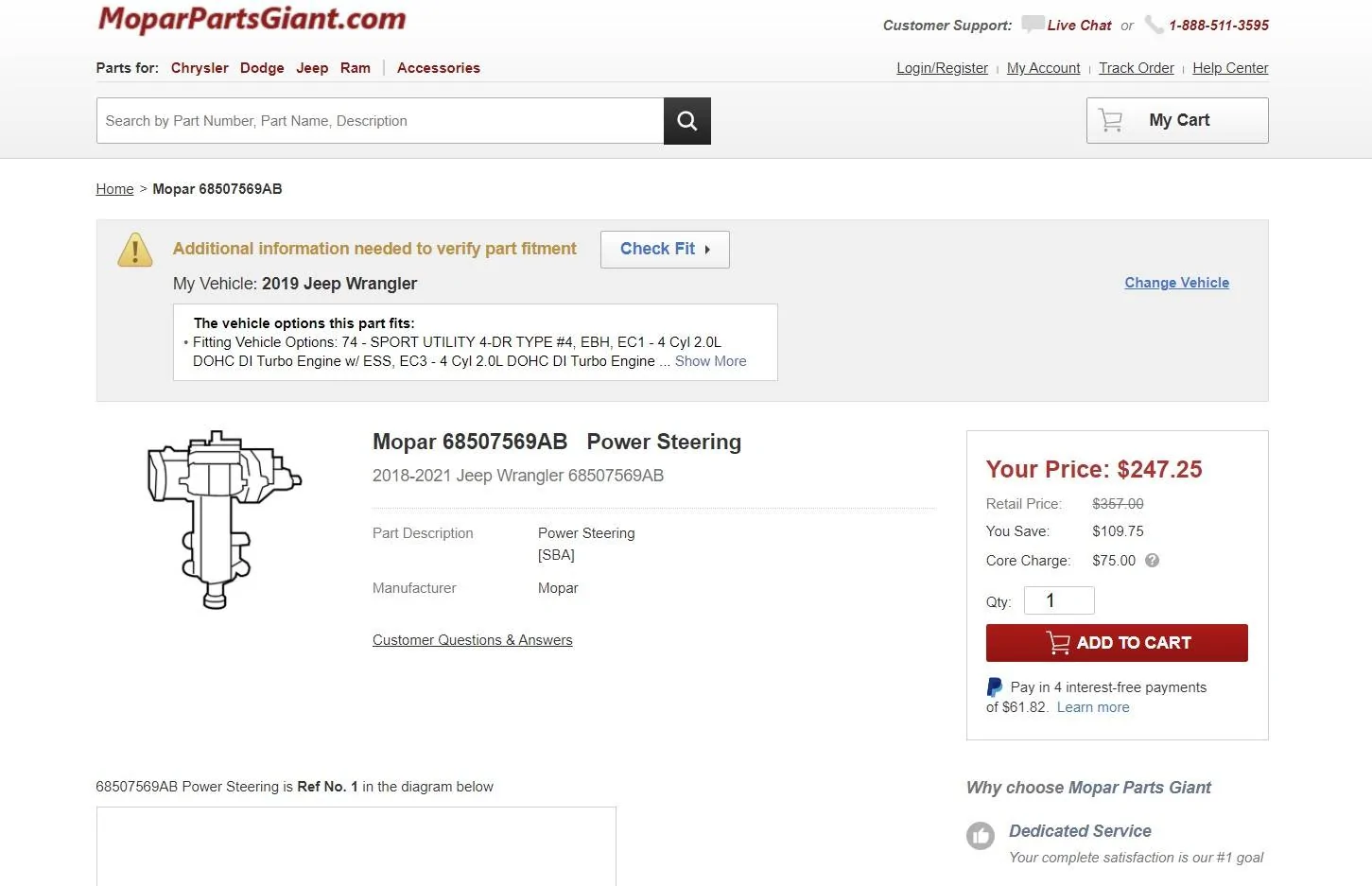
Task: Click the retail price $357.00
Action: (1118, 504)
